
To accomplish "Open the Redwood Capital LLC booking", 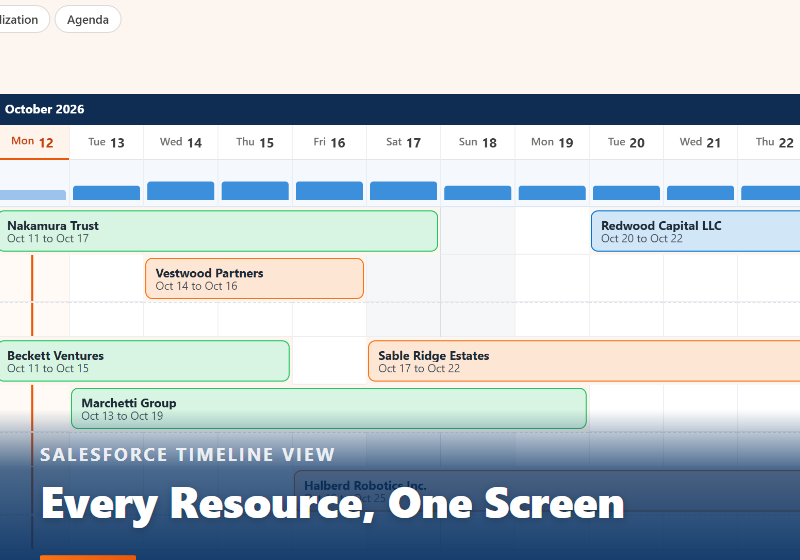I will click(x=695, y=231).
